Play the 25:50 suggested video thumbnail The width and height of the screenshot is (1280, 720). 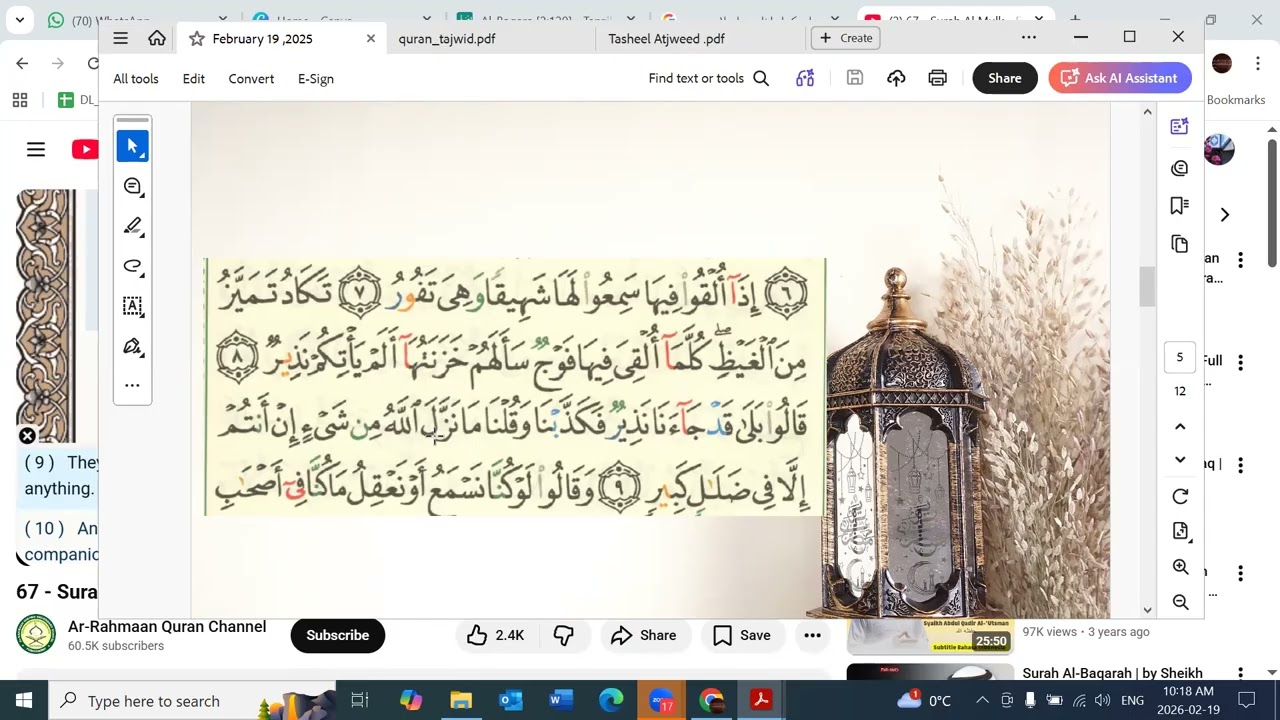tap(930, 636)
